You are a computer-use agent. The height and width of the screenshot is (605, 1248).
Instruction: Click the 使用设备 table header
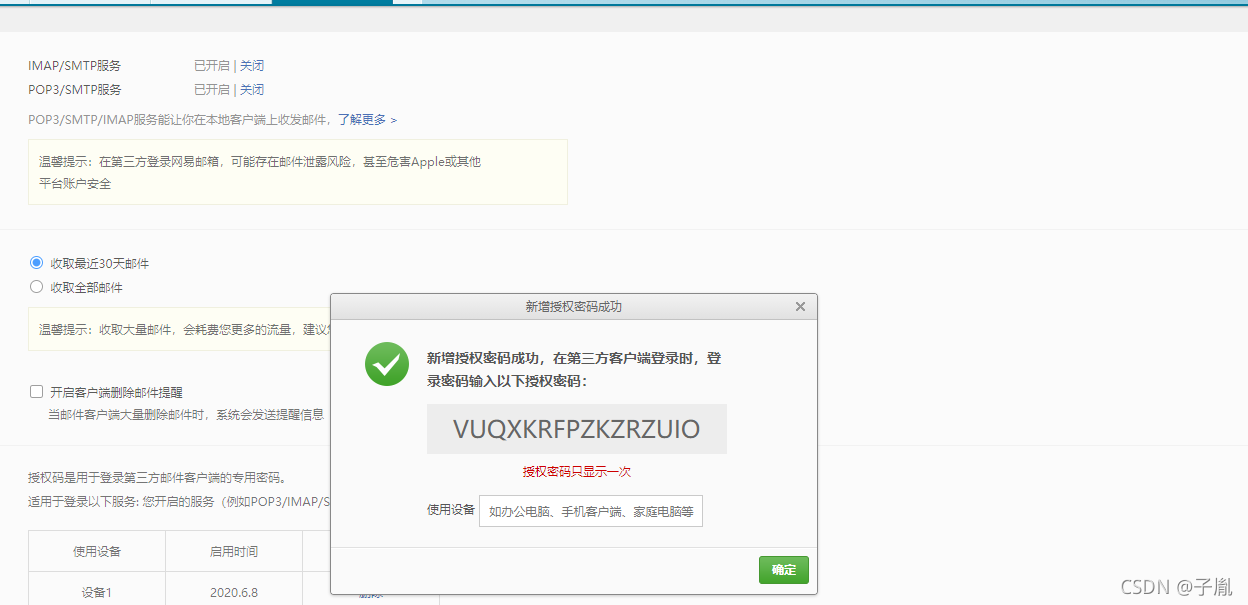click(x=96, y=551)
